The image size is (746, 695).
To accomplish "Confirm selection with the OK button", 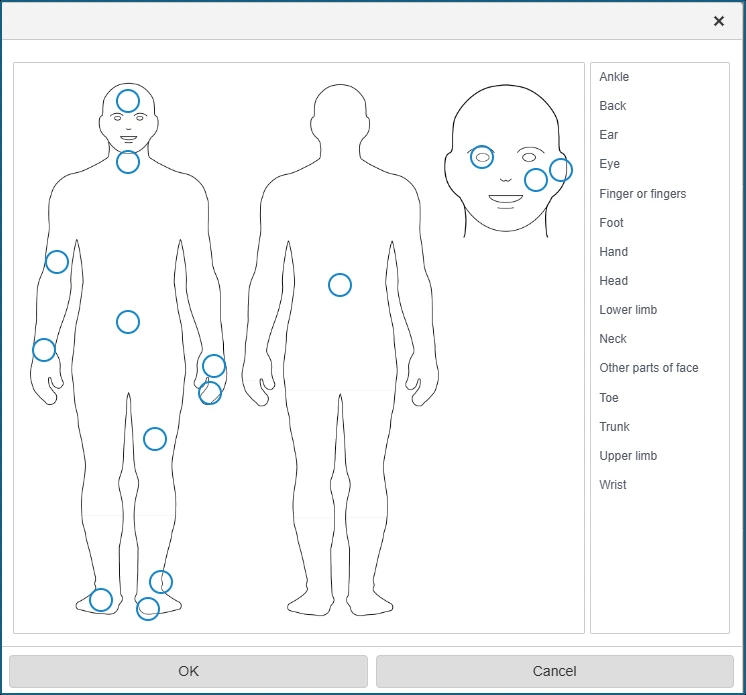I will click(x=188, y=671).
